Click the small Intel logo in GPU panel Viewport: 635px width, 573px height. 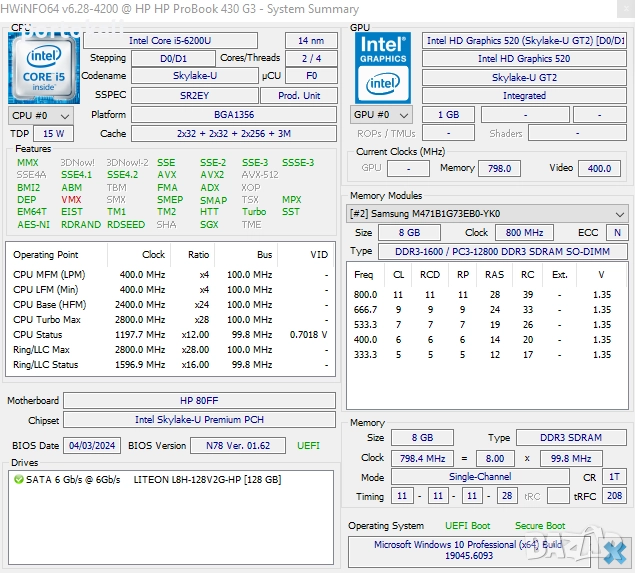[381, 86]
